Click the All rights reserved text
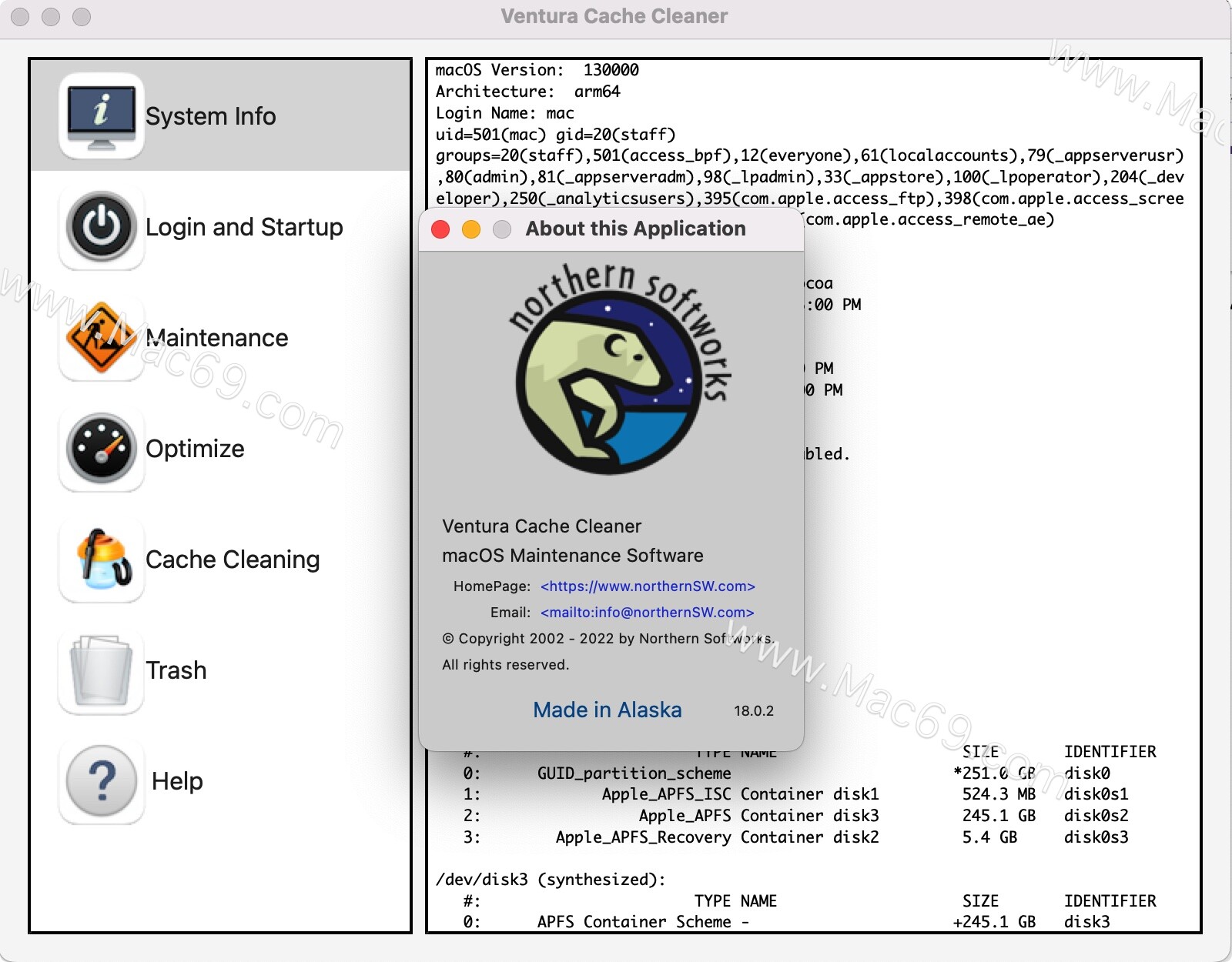The height and width of the screenshot is (962, 1232). 506,665
